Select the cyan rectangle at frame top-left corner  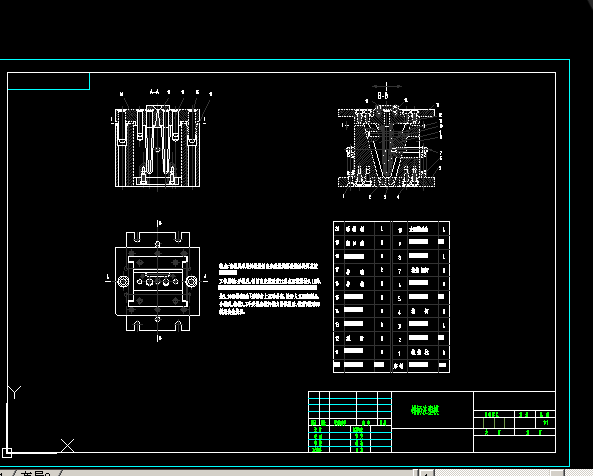coord(48,81)
